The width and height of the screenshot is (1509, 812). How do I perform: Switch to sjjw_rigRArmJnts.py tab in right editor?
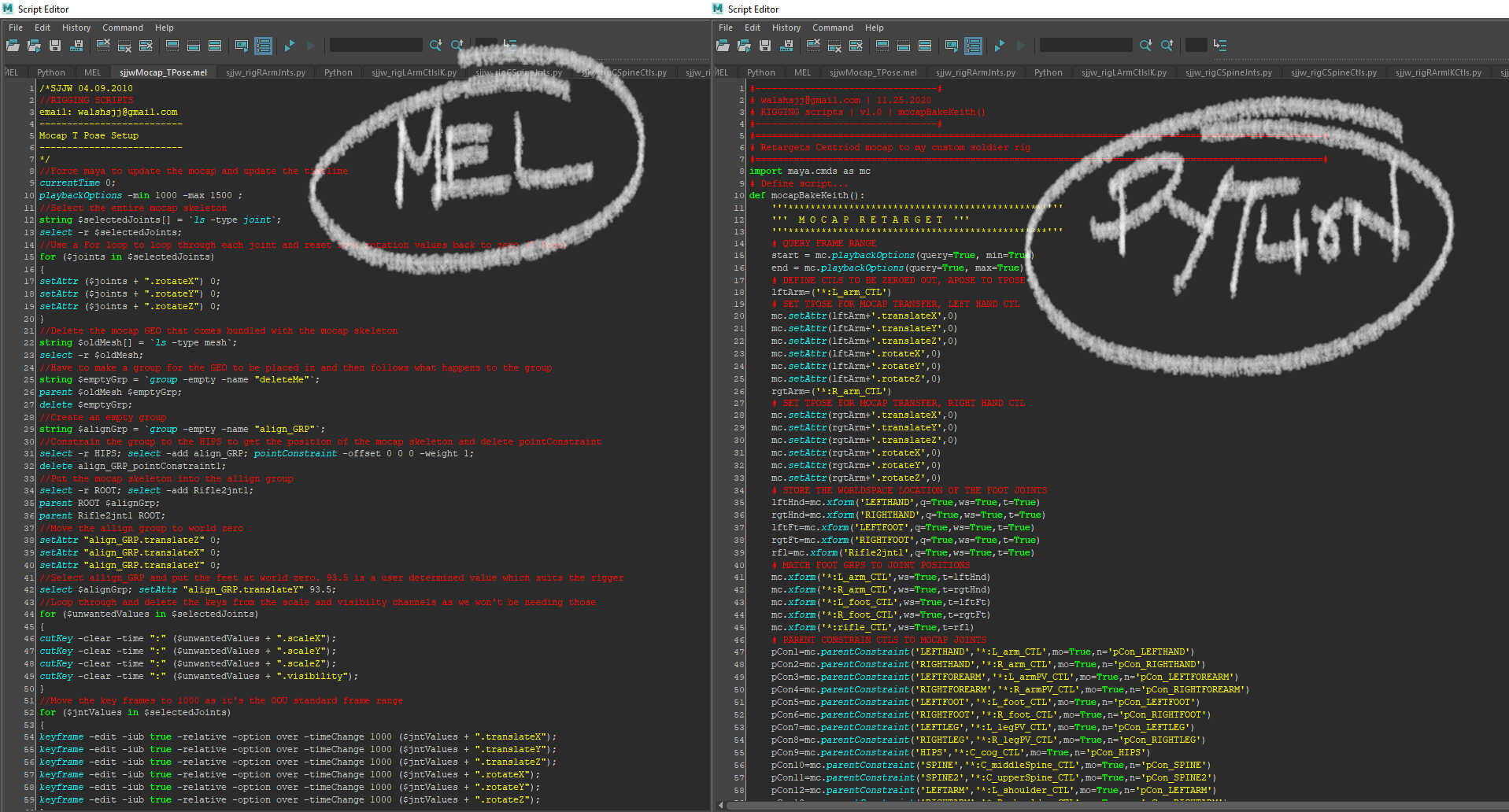(975, 72)
